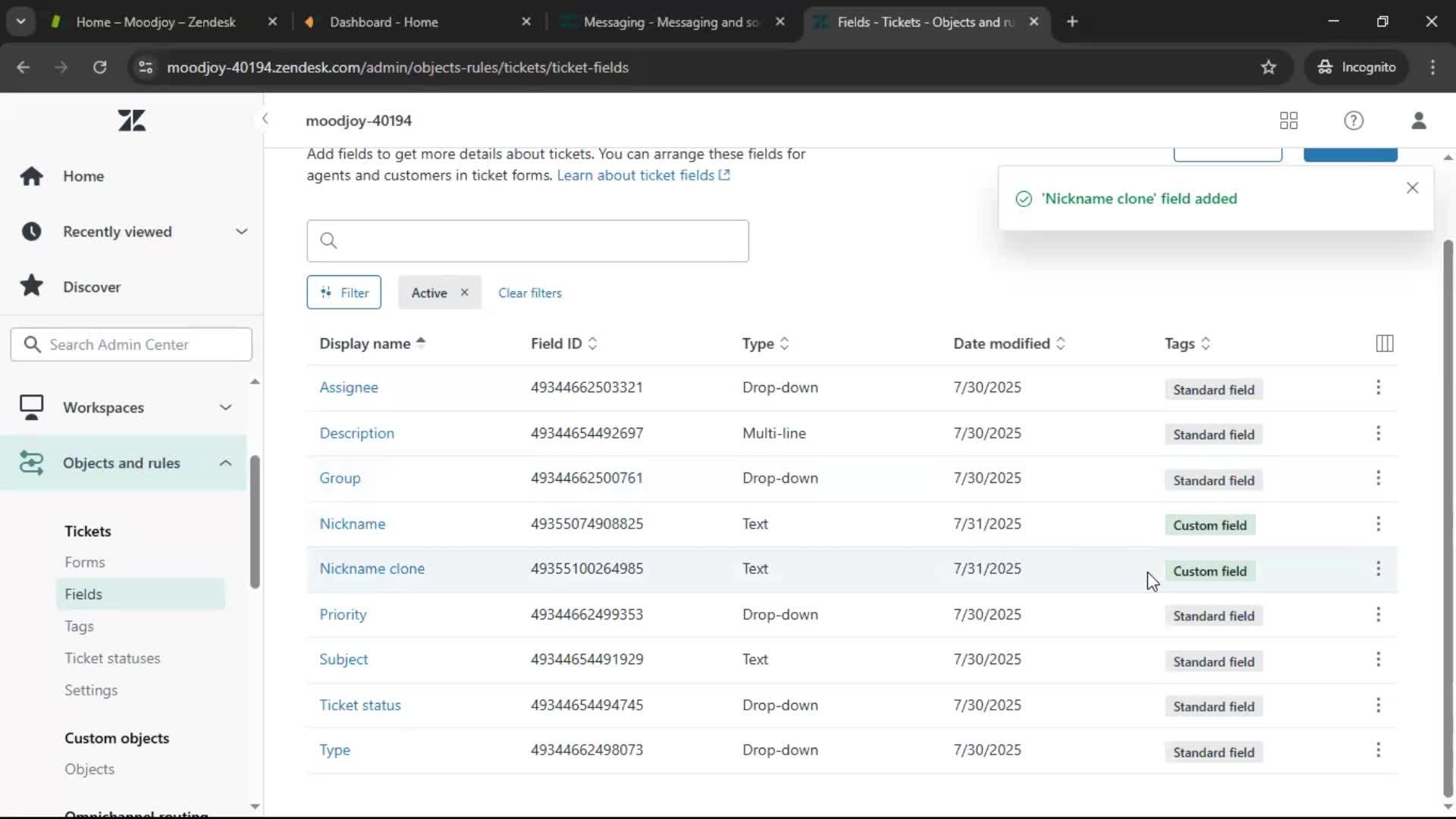The height and width of the screenshot is (819, 1456).
Task: Open Ticket statuses in sidebar
Action: [112, 658]
